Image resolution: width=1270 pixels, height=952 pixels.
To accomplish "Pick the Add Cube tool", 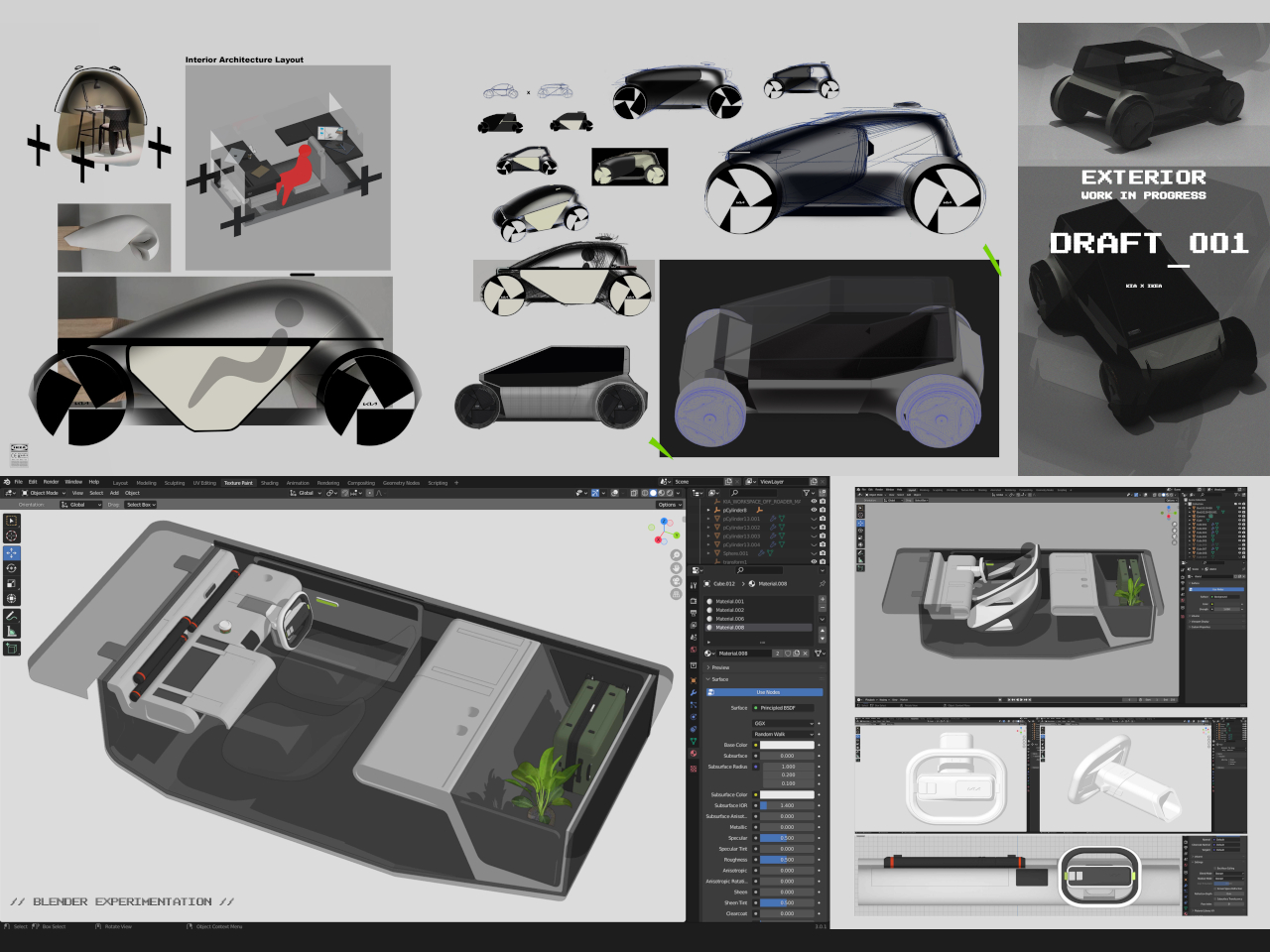I will (12, 649).
